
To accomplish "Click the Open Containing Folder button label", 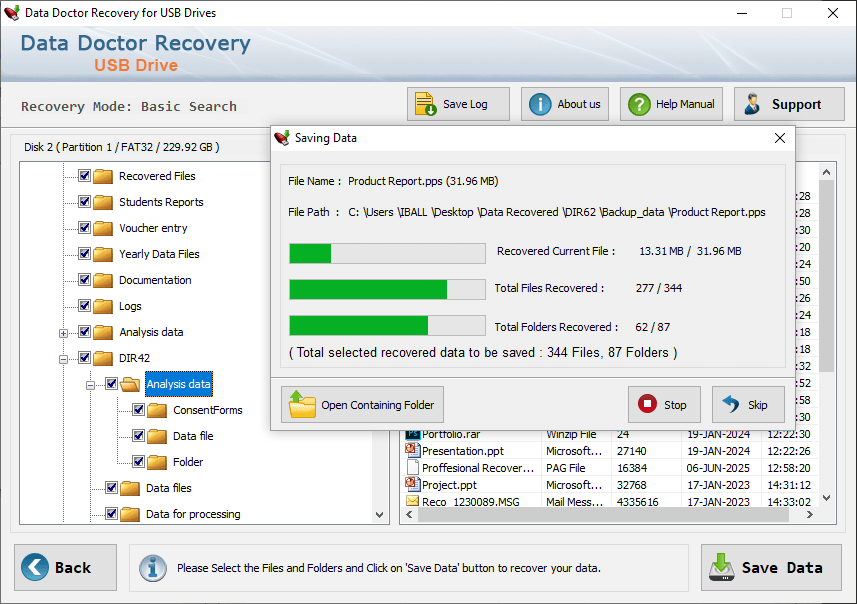I will pos(378,404).
